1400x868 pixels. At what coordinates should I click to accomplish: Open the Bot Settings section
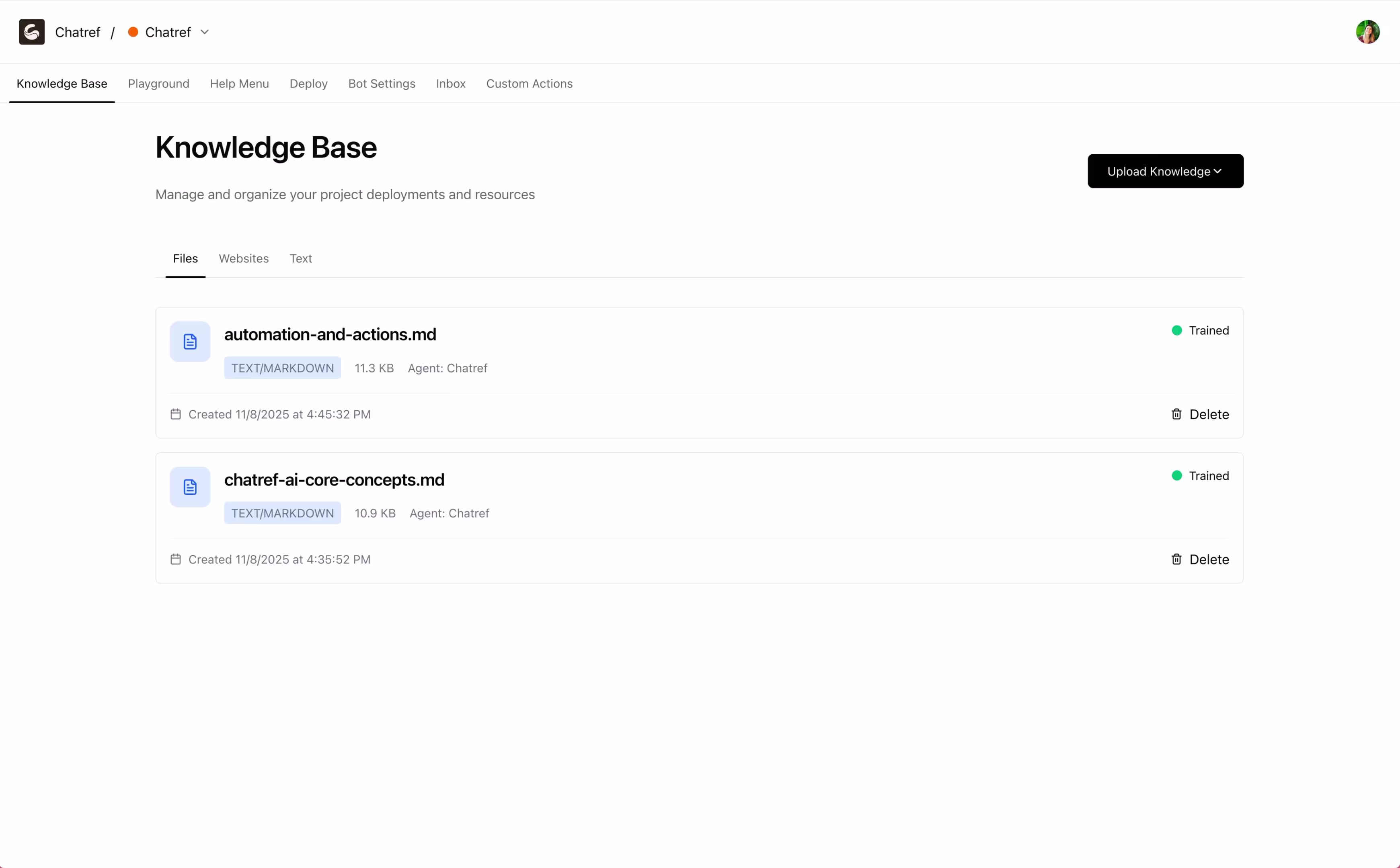point(381,84)
